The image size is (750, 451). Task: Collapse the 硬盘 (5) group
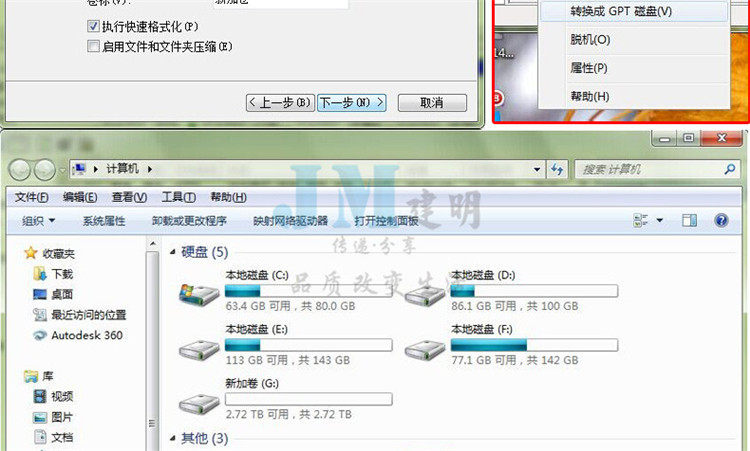click(173, 252)
